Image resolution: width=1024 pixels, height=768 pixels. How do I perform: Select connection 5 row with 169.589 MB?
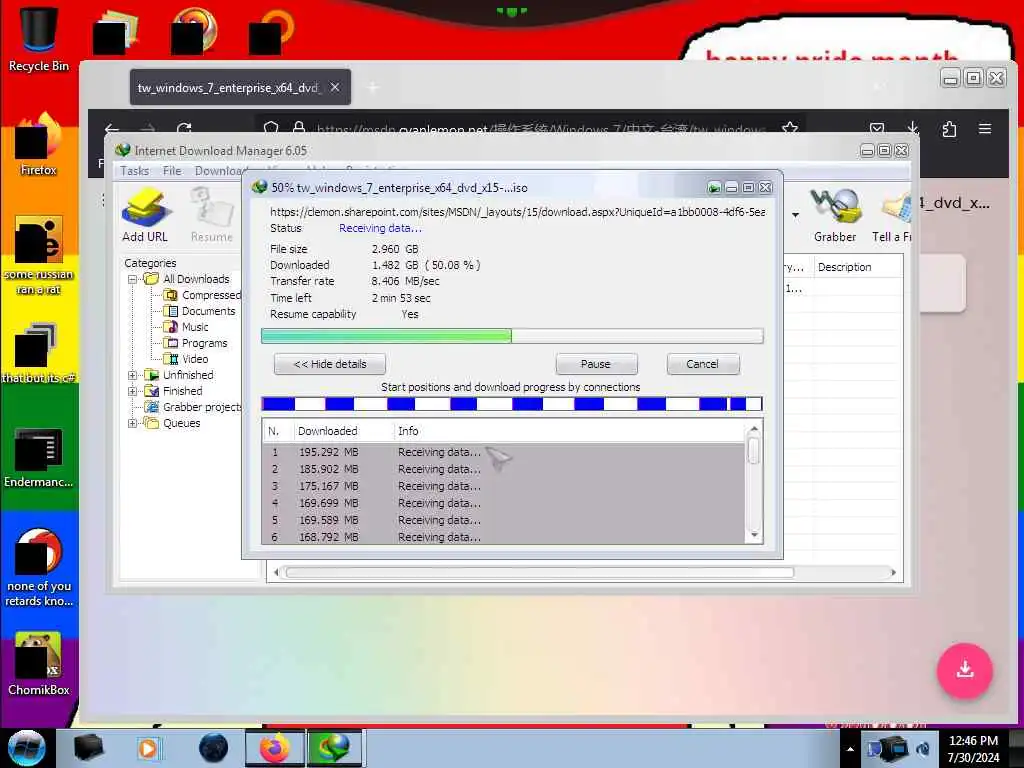click(504, 520)
